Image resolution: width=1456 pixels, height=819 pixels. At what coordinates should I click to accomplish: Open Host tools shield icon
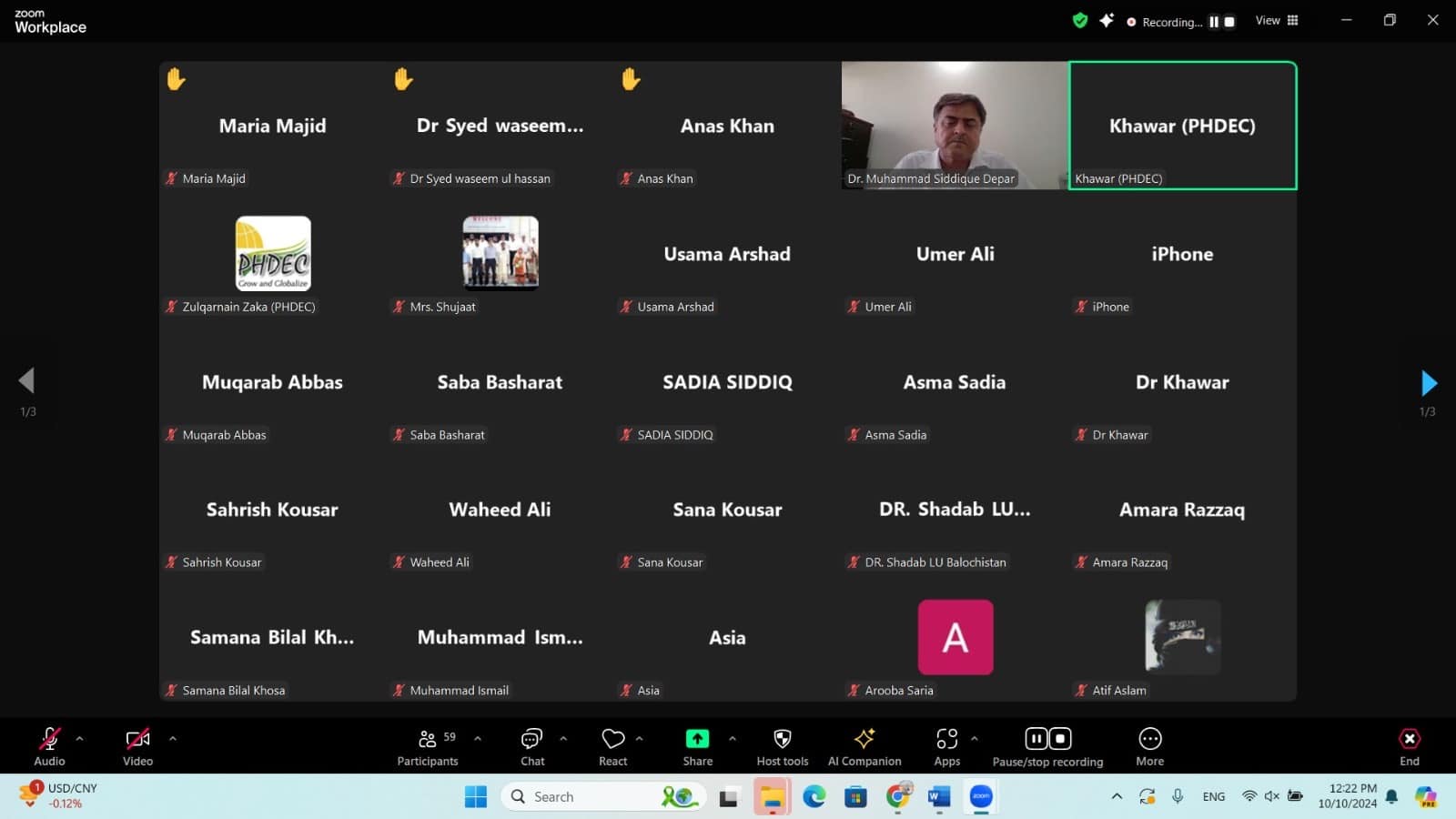tap(782, 746)
